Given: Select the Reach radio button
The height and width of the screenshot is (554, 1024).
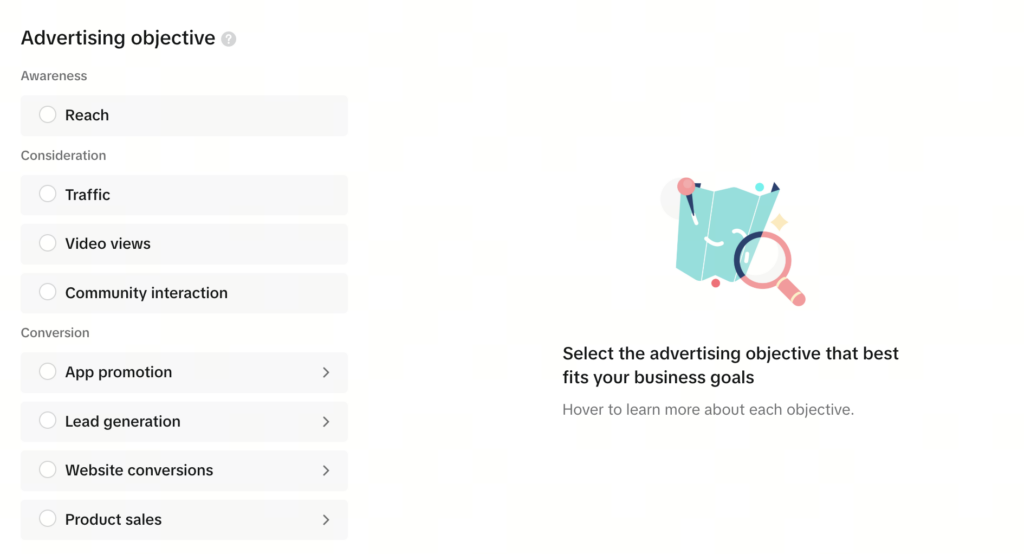Looking at the screenshot, I should [48, 115].
